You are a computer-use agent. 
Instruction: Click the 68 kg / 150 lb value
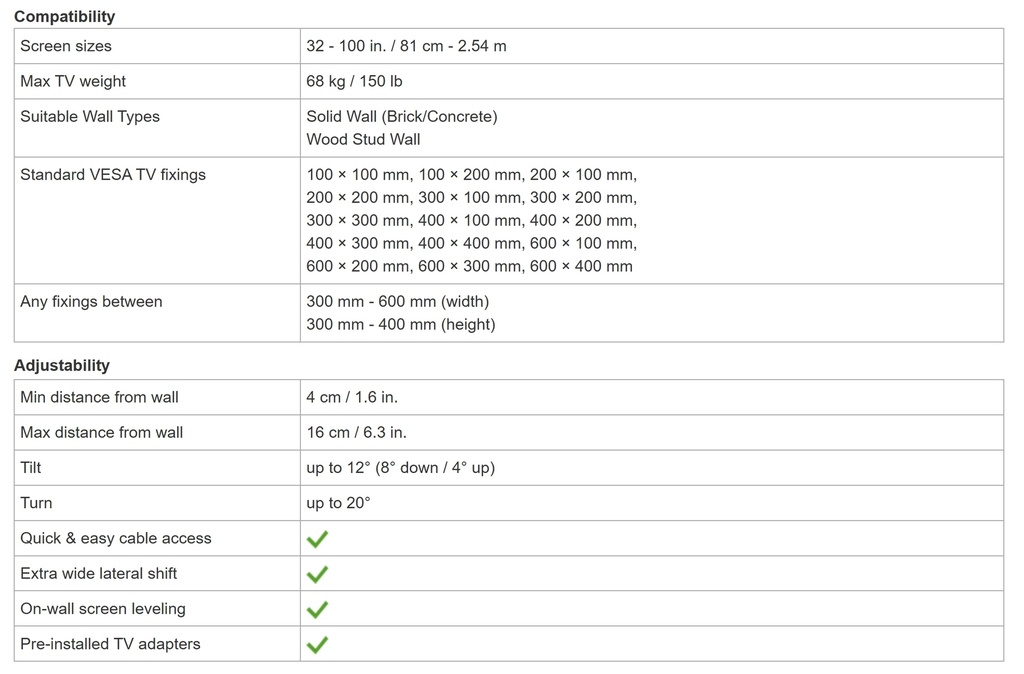(x=354, y=81)
